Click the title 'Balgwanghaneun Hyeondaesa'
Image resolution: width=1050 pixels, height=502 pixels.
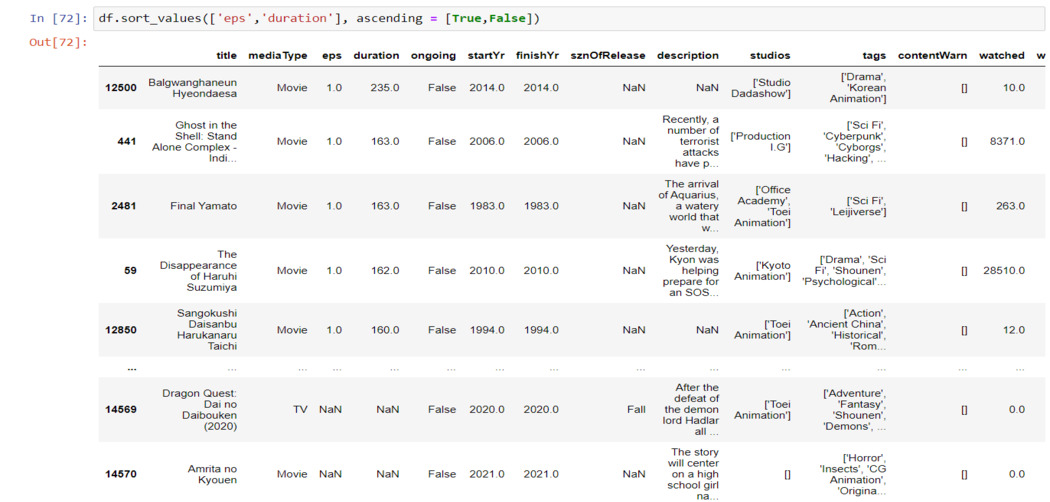193,88
